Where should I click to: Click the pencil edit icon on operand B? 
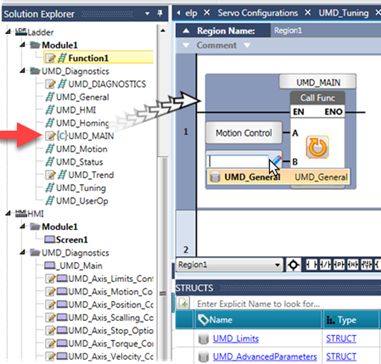276,161
